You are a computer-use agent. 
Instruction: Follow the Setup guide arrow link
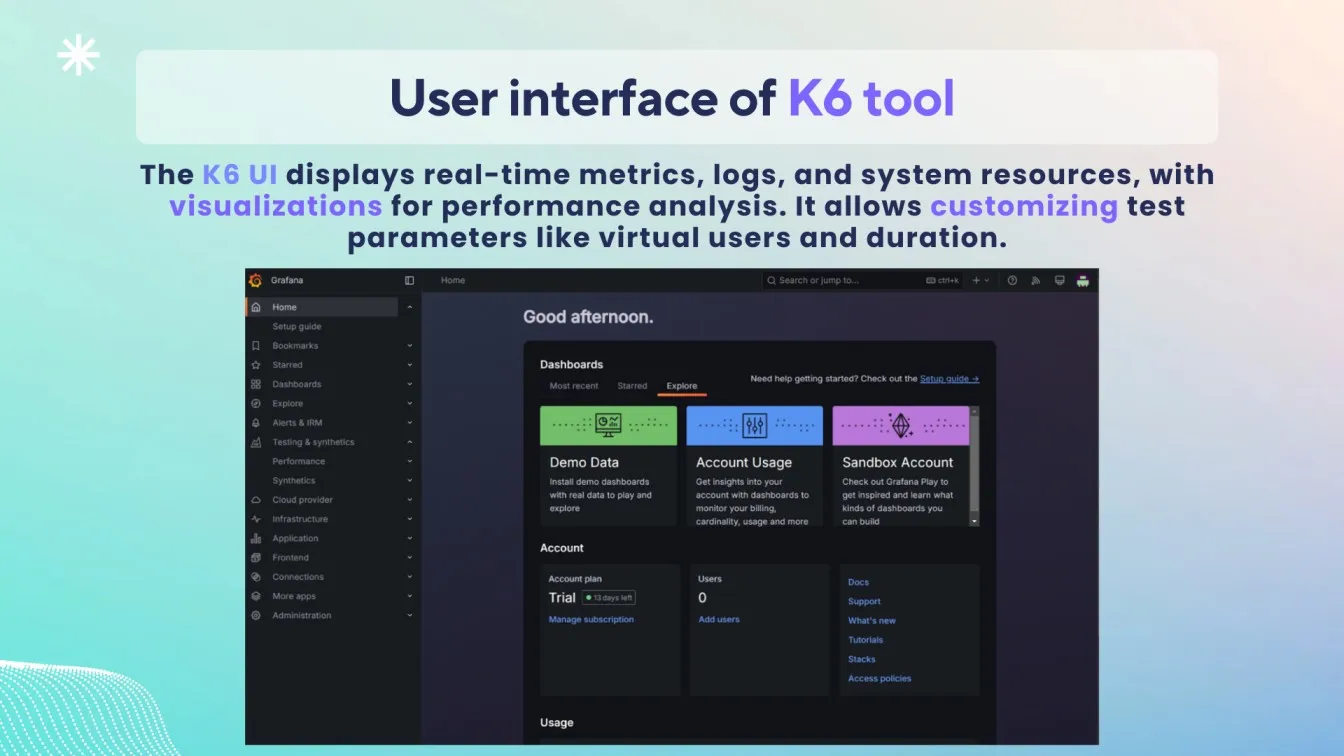(x=949, y=379)
